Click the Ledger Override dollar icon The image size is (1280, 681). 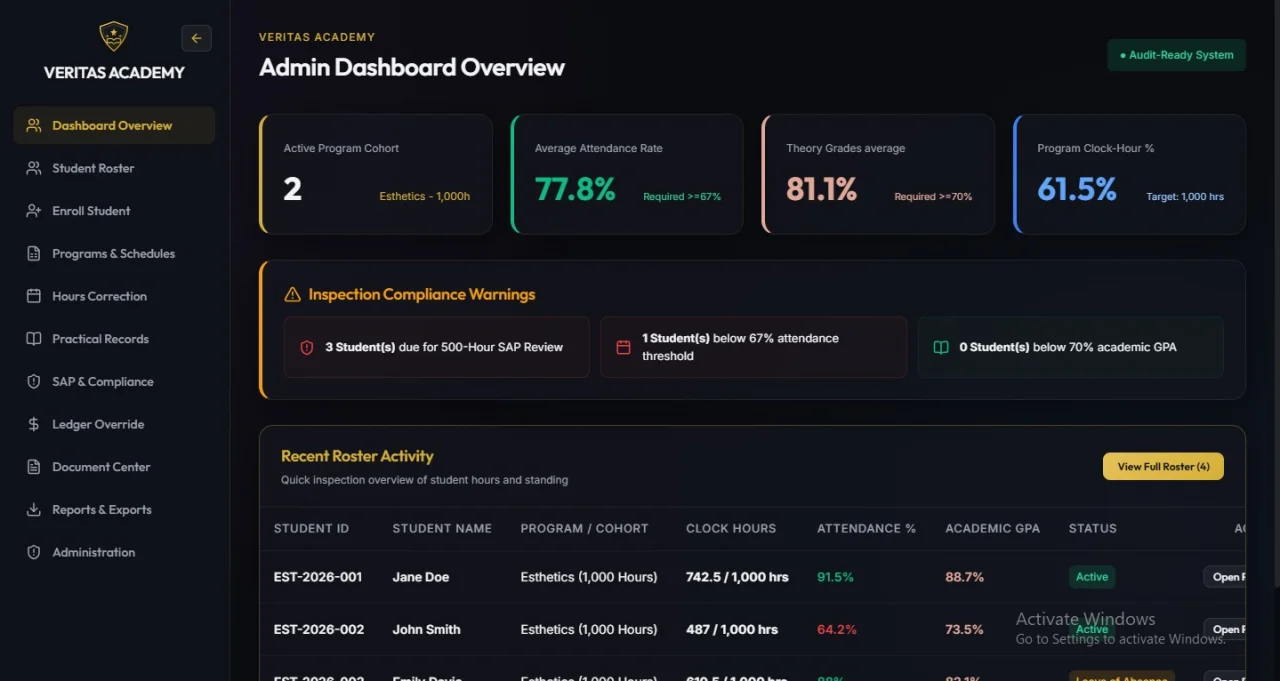click(34, 424)
